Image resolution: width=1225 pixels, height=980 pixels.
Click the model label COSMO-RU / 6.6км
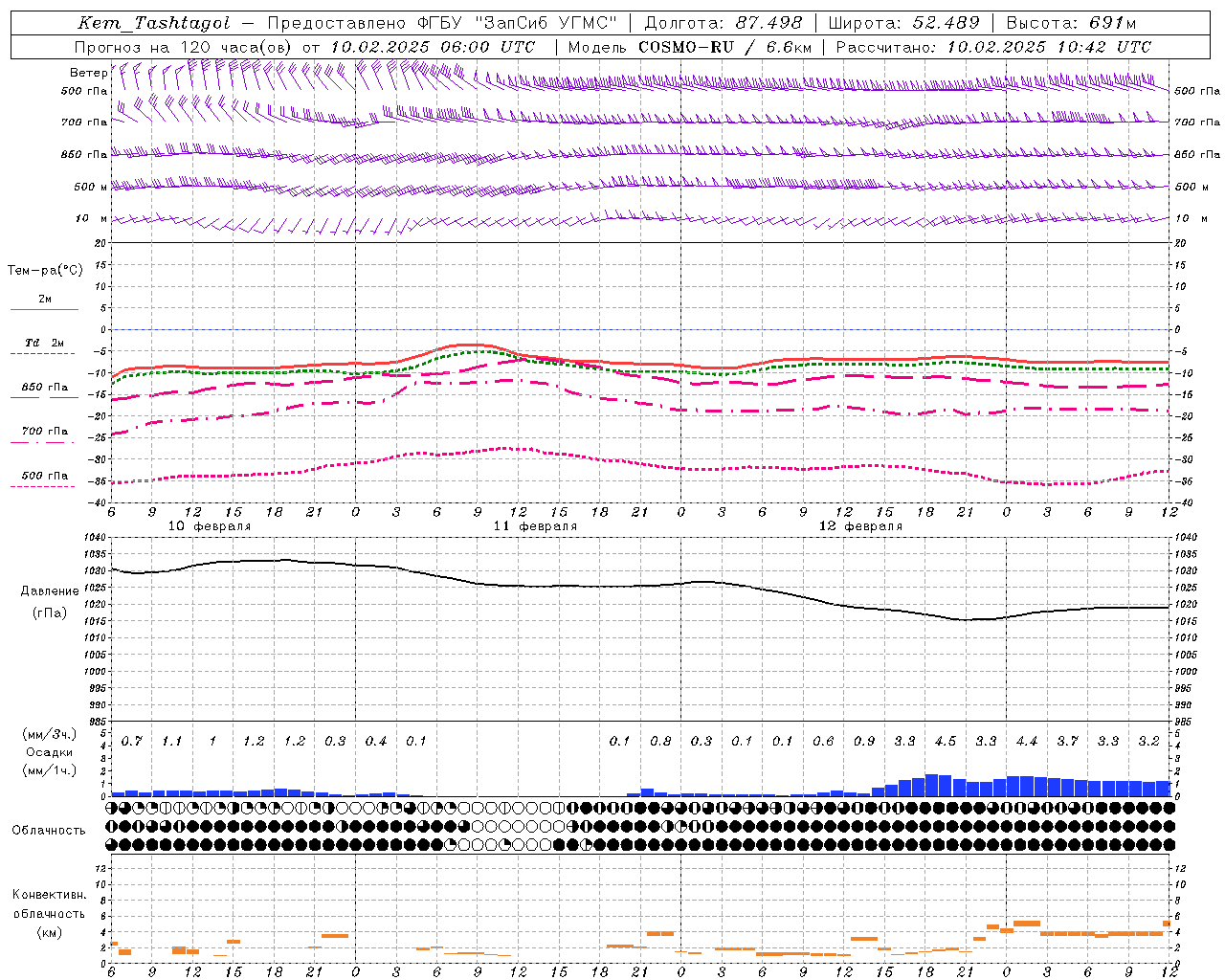pyautogui.click(x=724, y=47)
